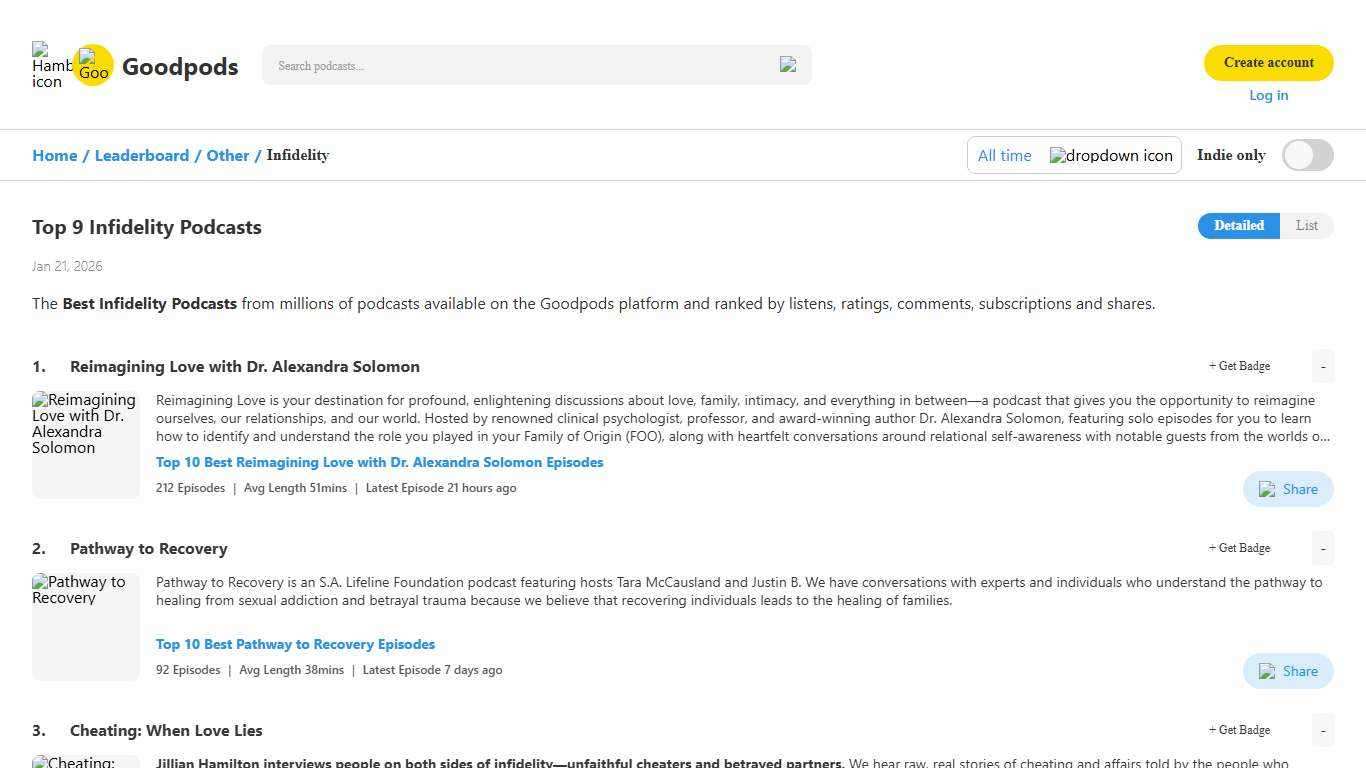Click the search magnifier icon
Viewport: 1366px width, 768px height.
tap(788, 65)
